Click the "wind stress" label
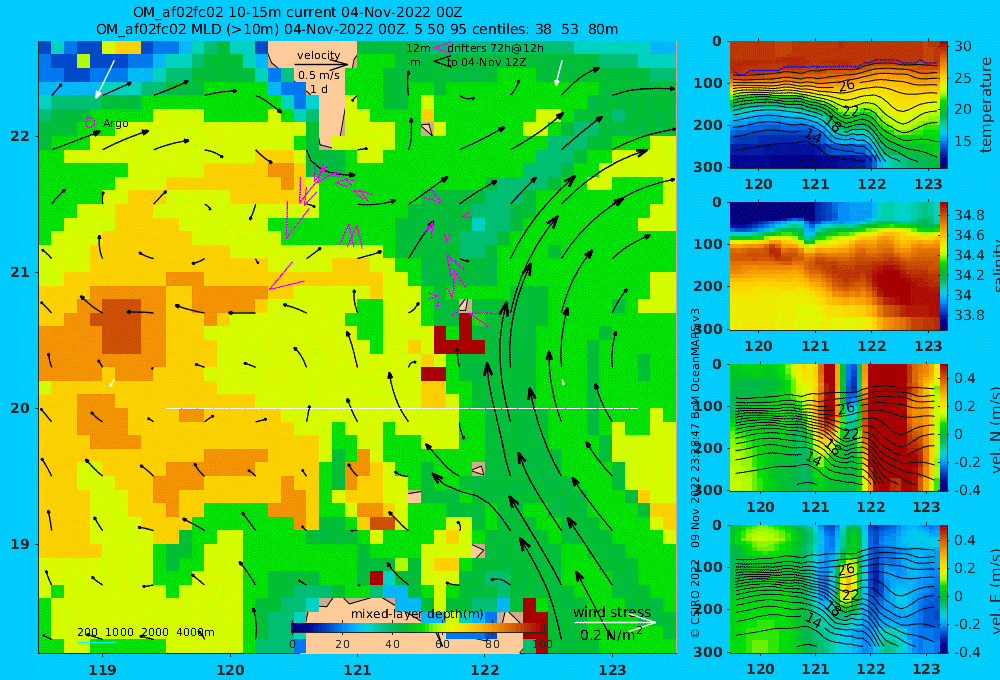1000x680 pixels. pos(612,612)
